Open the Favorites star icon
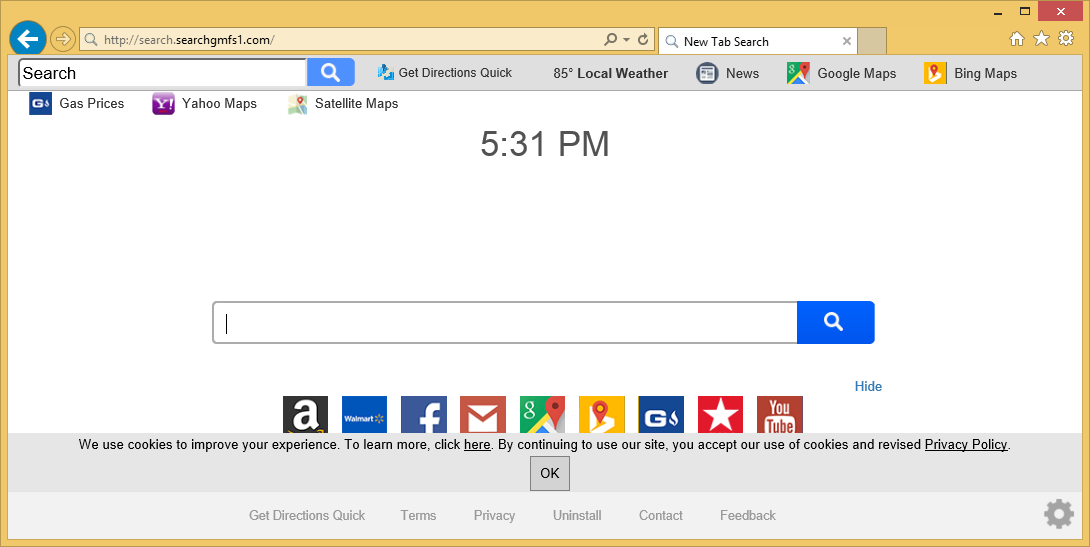The height and width of the screenshot is (547, 1090). [x=1041, y=39]
